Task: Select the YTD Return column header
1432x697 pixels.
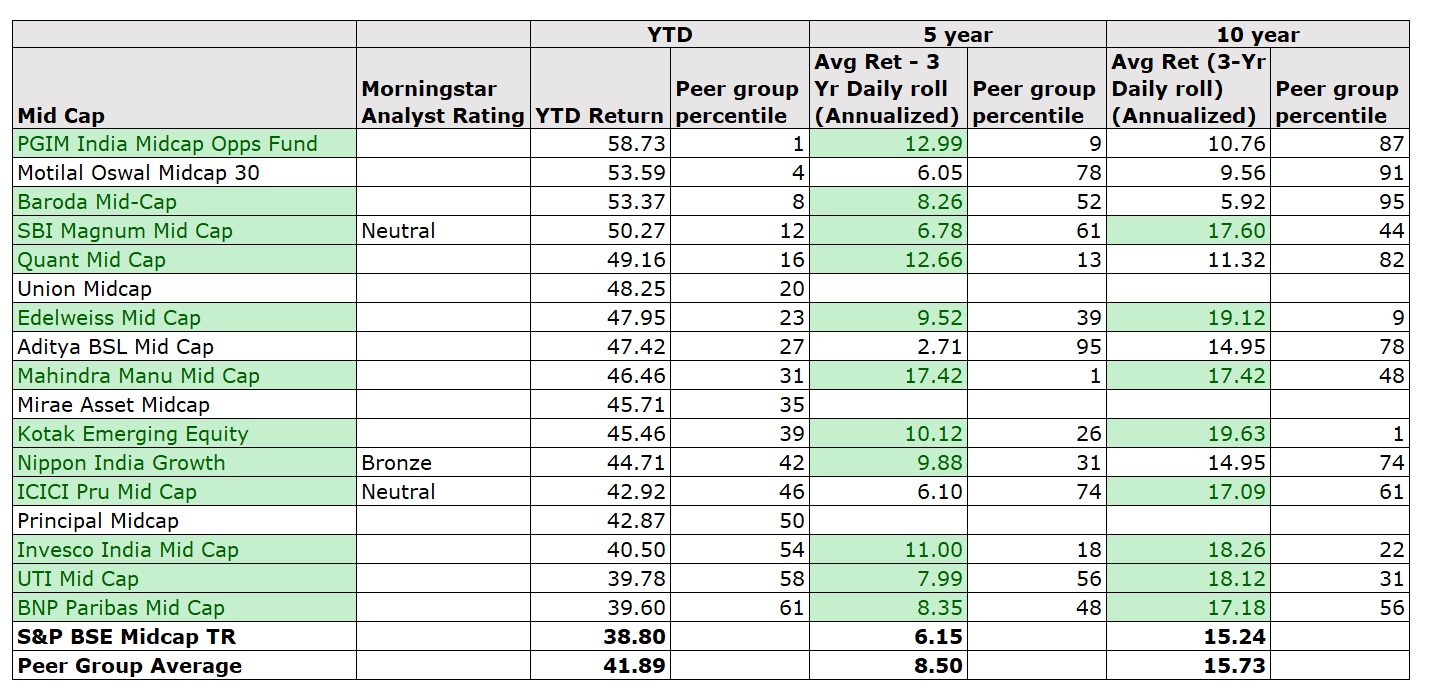Action: click(x=599, y=116)
